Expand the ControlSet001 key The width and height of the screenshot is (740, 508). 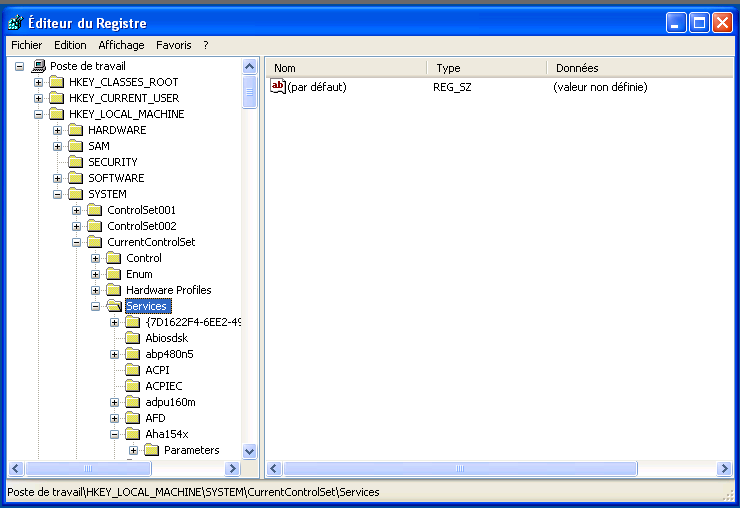pyautogui.click(x=76, y=211)
